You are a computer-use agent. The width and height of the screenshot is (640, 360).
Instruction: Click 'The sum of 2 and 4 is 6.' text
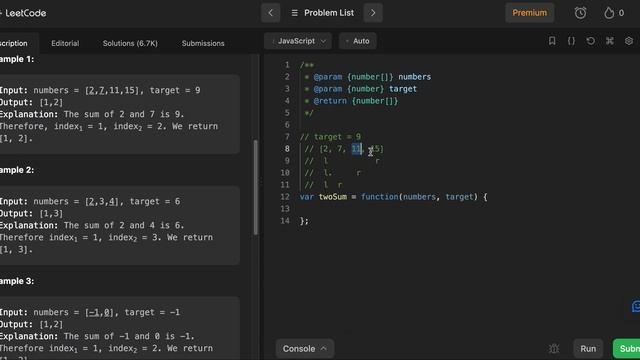(x=124, y=225)
